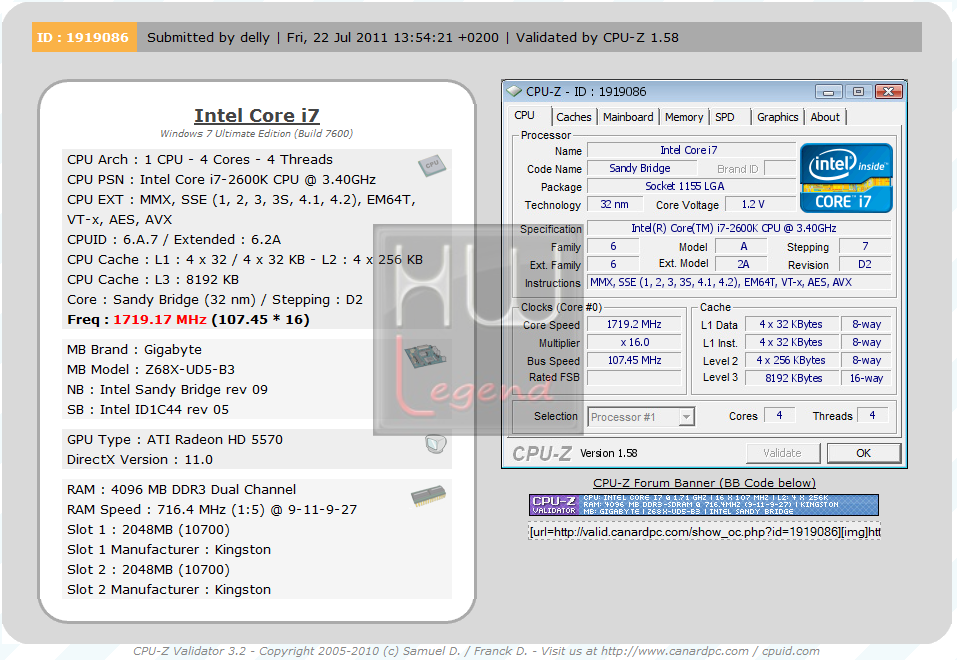The width and height of the screenshot is (957, 660).
Task: Click the Level 3 value 8192 KBytes
Action: 791,378
